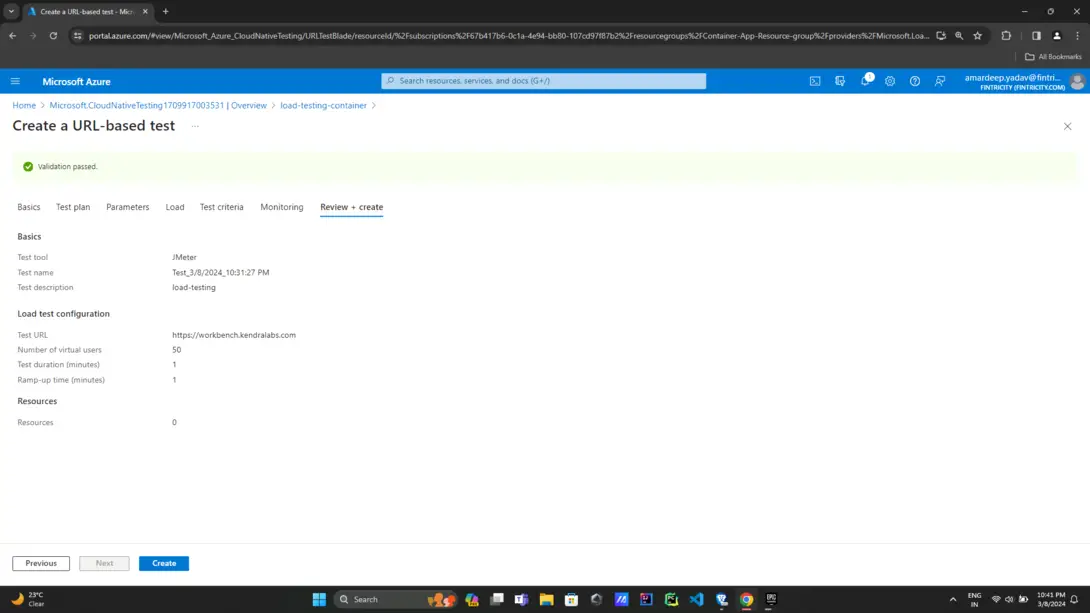Open Azure Cloud Shell
1090x613 pixels.
pyautogui.click(x=815, y=81)
